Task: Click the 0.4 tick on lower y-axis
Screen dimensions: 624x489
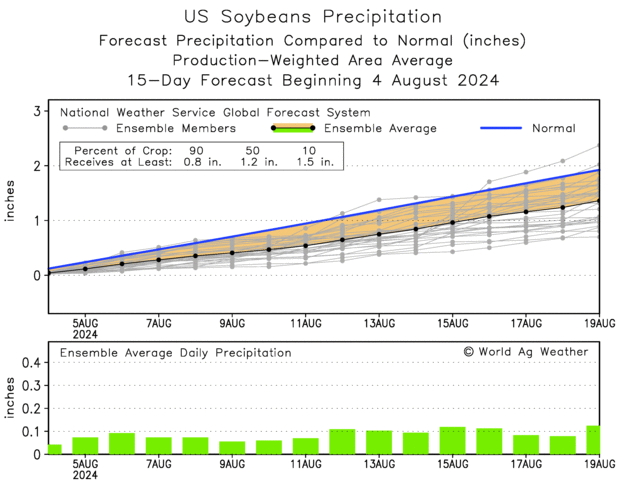Action: pos(31,362)
